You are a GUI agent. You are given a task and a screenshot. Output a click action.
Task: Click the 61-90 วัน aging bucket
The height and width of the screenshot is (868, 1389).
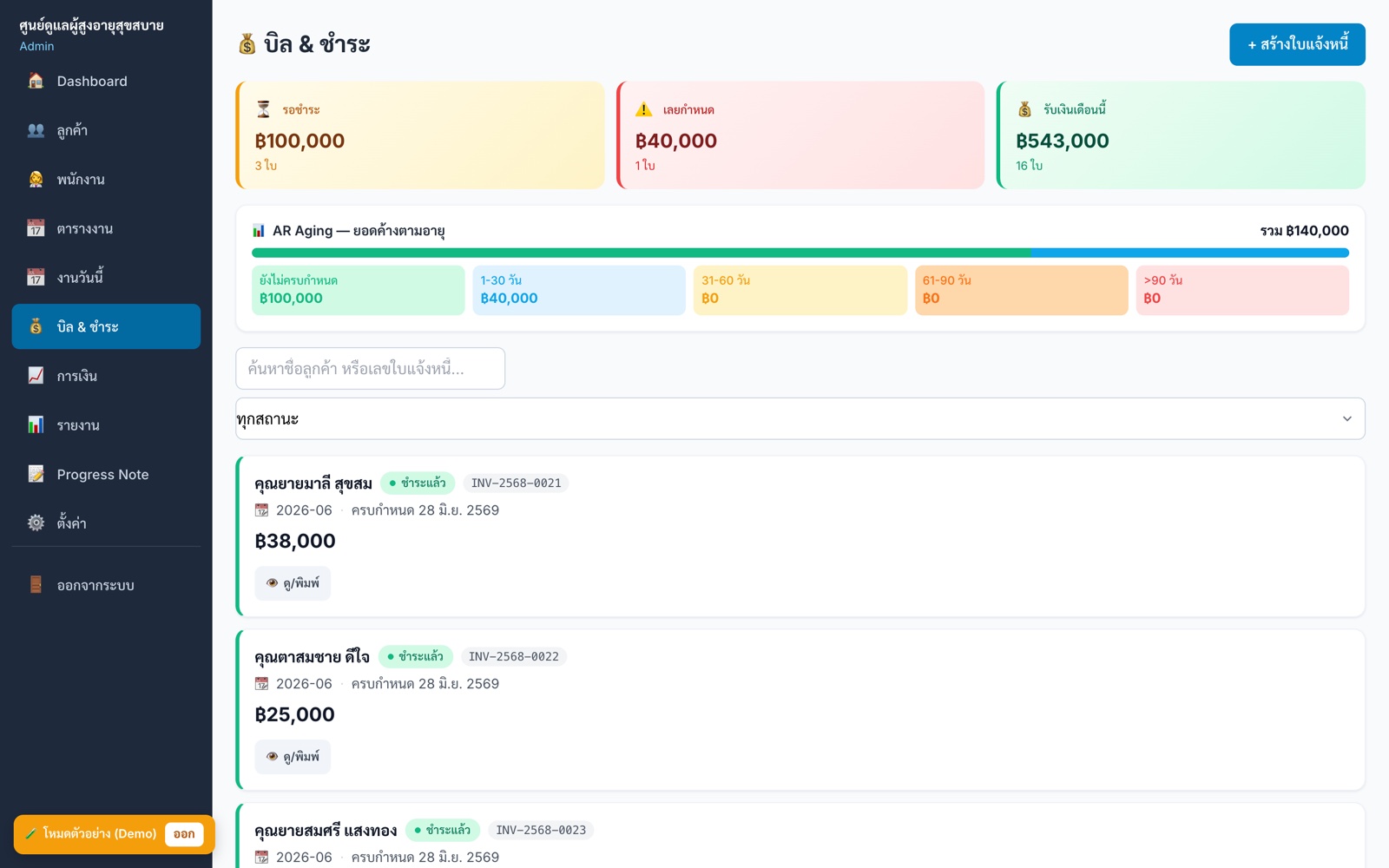click(1022, 290)
